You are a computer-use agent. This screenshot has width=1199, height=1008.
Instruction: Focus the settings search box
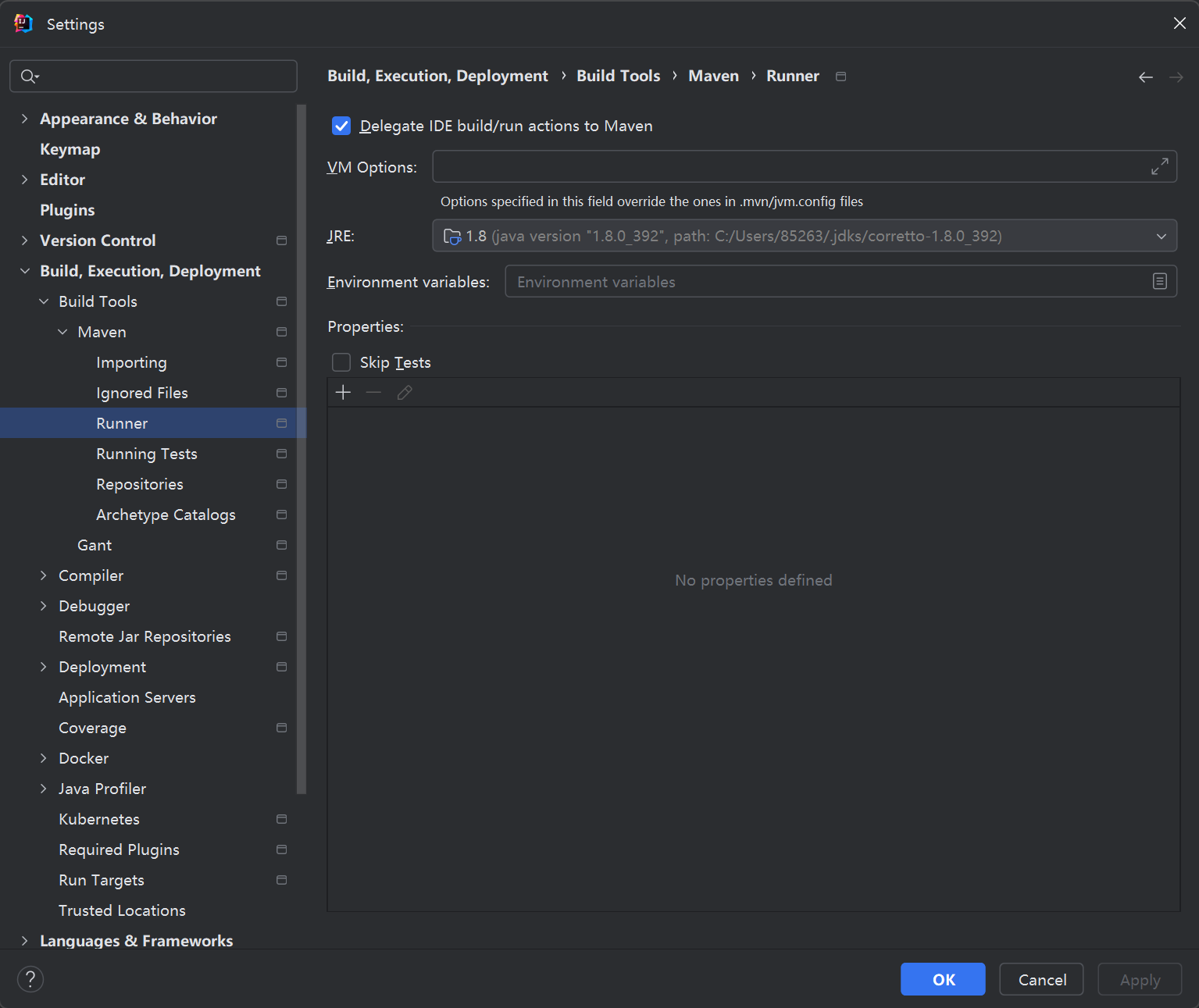point(153,77)
